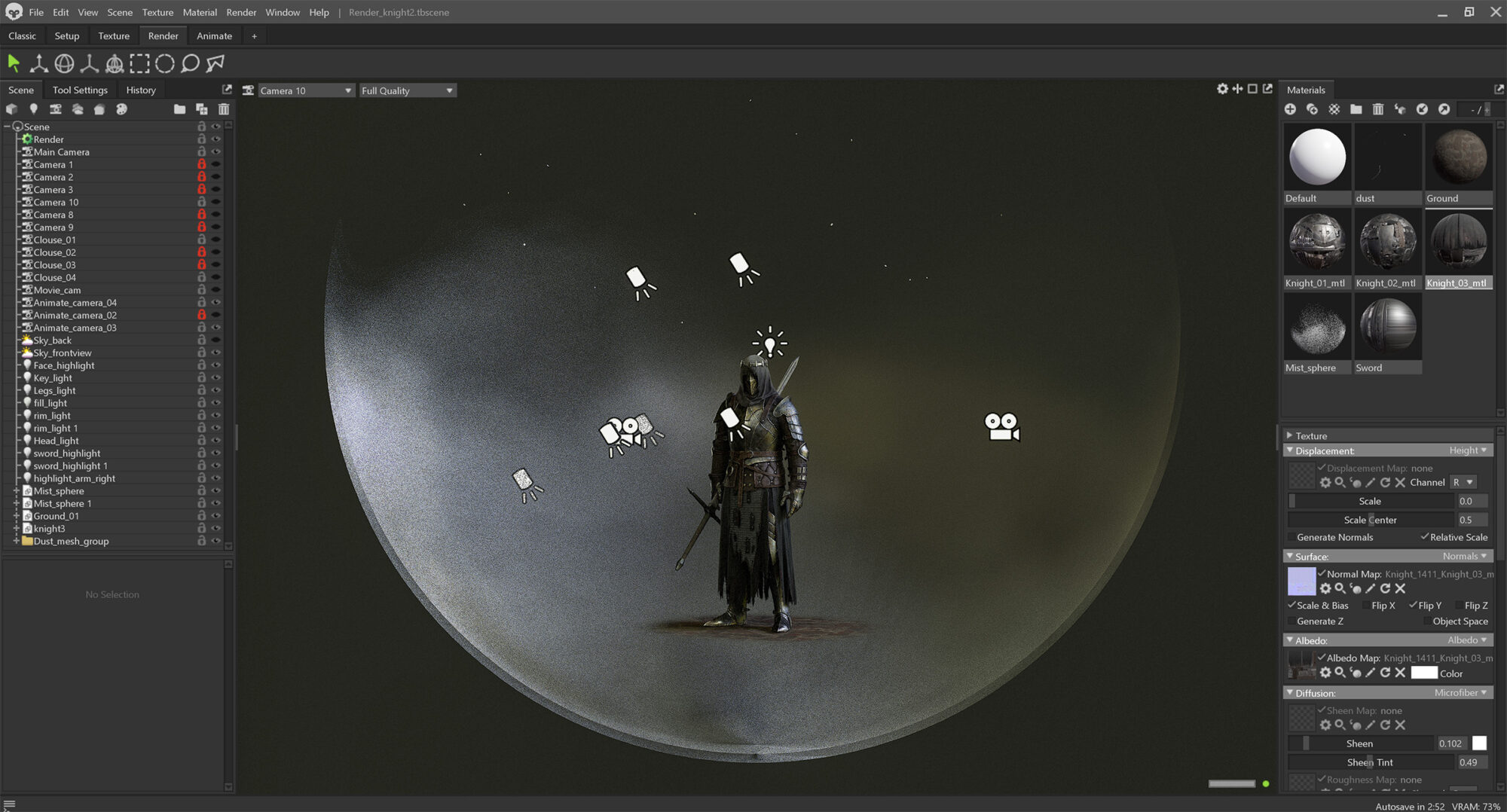
Task: Add a fog object via cloud icon
Action: click(x=77, y=109)
